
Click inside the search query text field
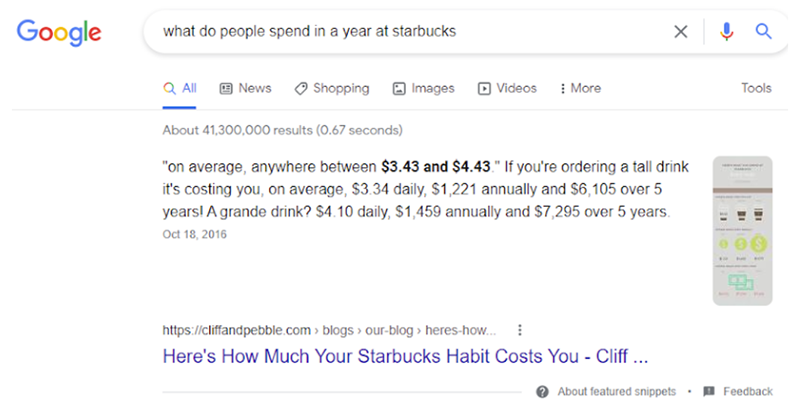point(400,32)
